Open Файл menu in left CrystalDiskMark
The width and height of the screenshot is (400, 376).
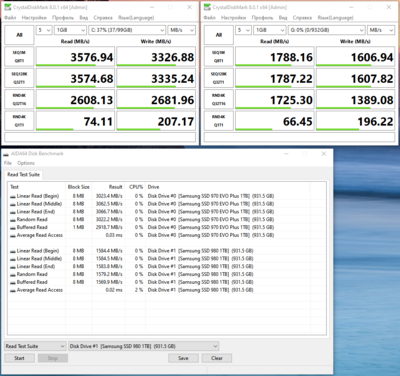10,18
